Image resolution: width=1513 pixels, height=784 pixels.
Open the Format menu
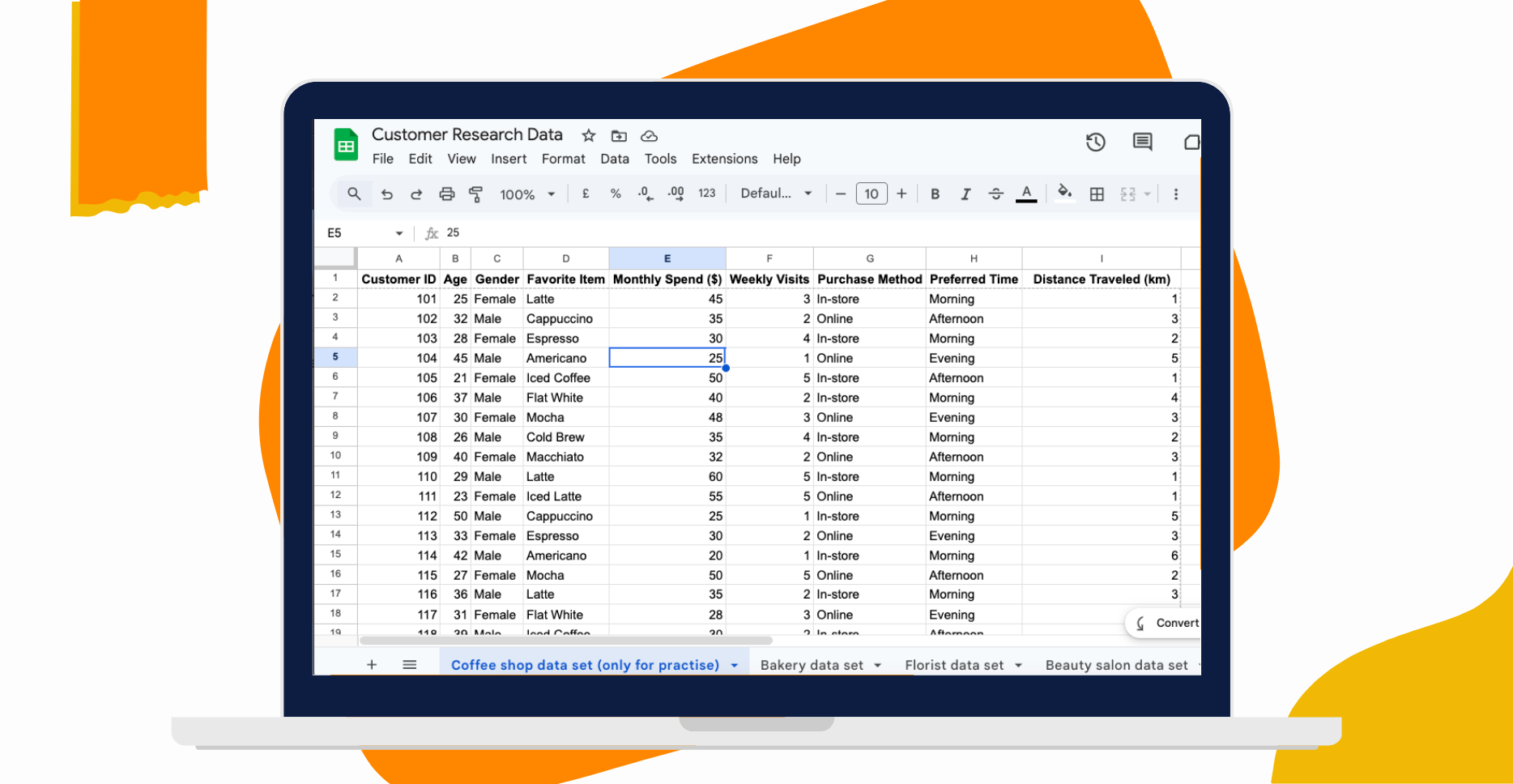point(564,159)
